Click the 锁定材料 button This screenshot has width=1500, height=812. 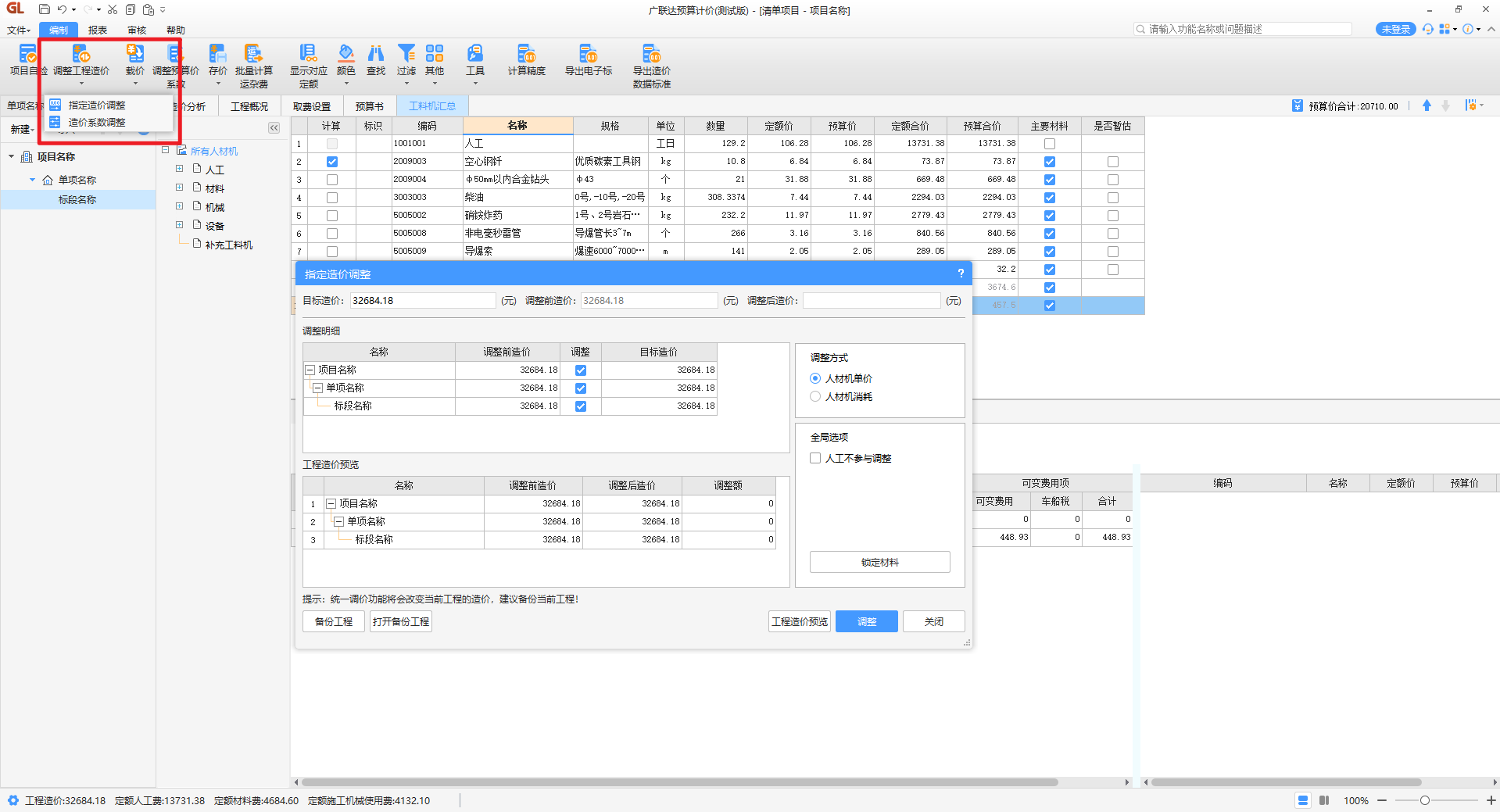click(880, 562)
